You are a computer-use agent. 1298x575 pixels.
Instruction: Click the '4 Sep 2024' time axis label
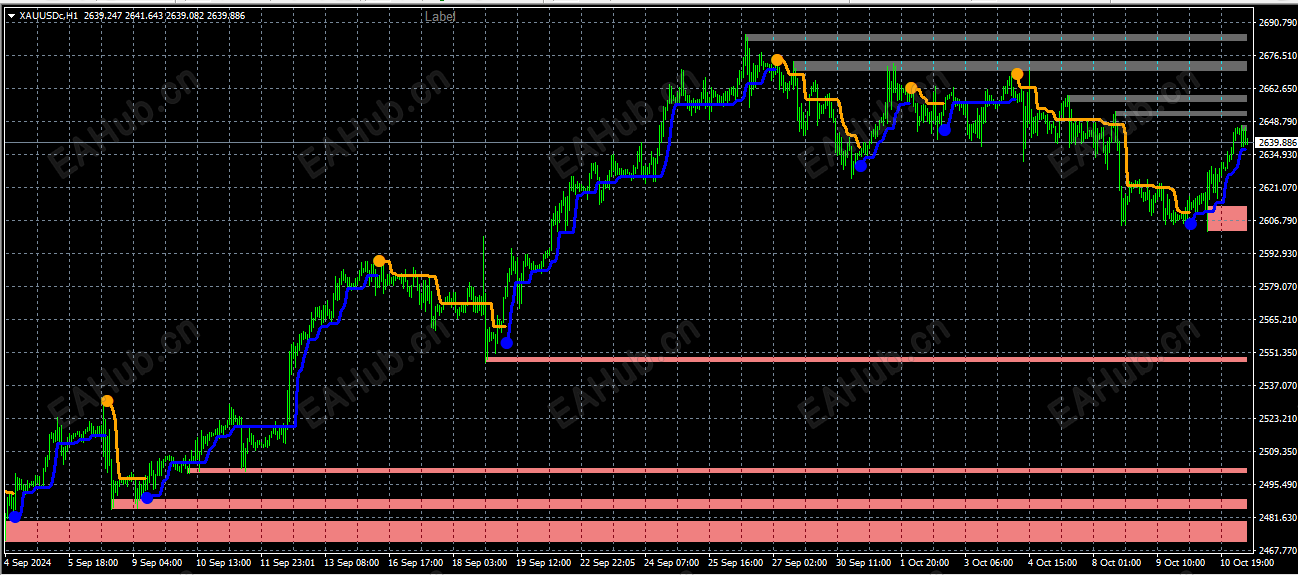26,563
